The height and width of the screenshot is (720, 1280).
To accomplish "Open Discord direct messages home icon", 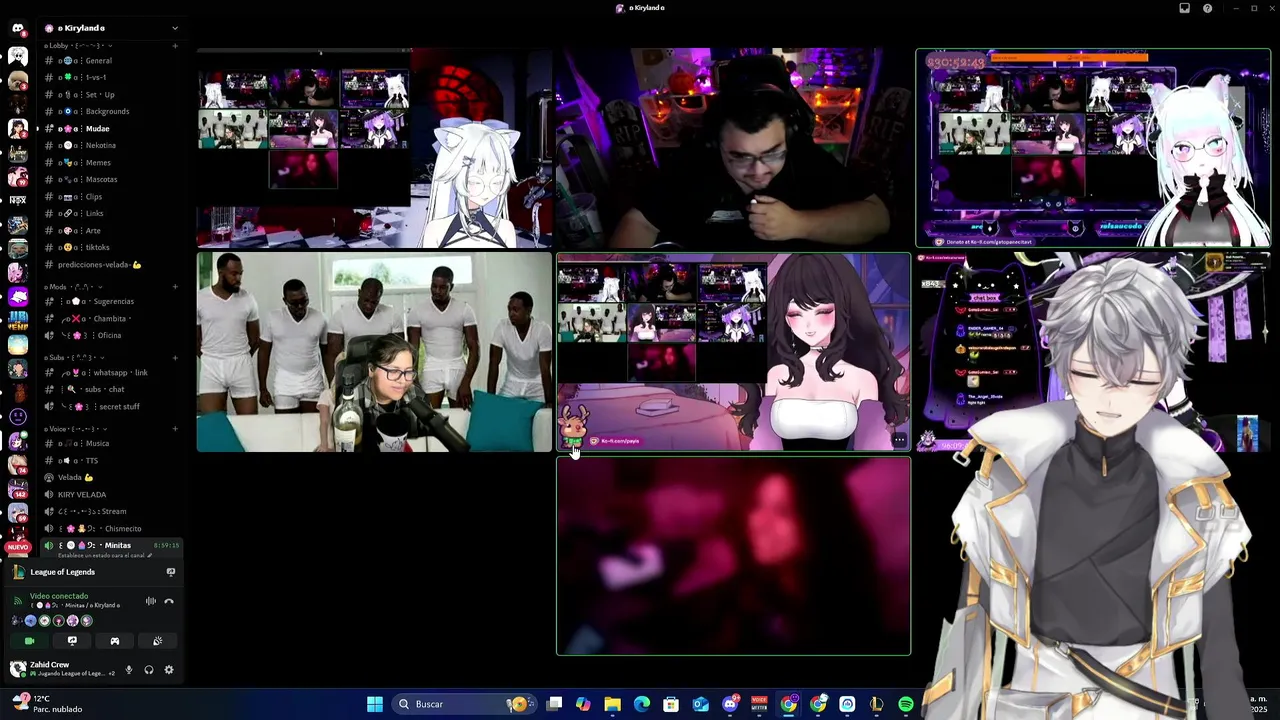I will [x=18, y=29].
